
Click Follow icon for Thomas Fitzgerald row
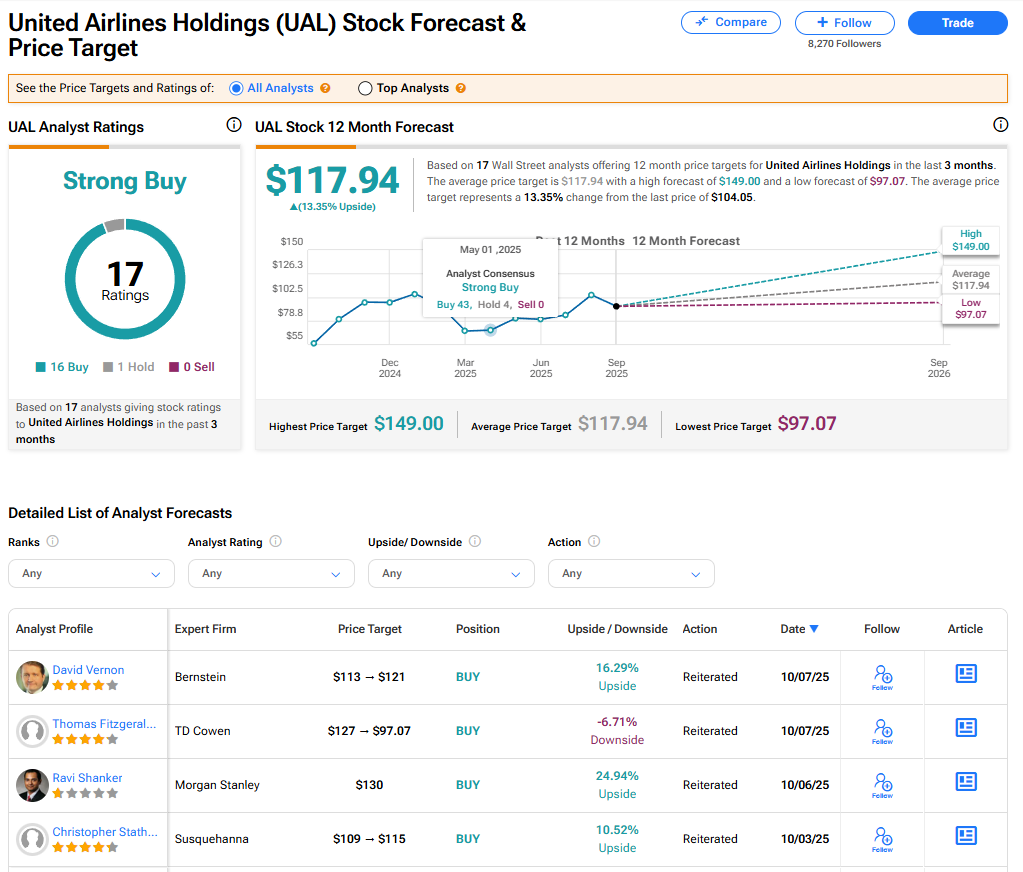[882, 729]
